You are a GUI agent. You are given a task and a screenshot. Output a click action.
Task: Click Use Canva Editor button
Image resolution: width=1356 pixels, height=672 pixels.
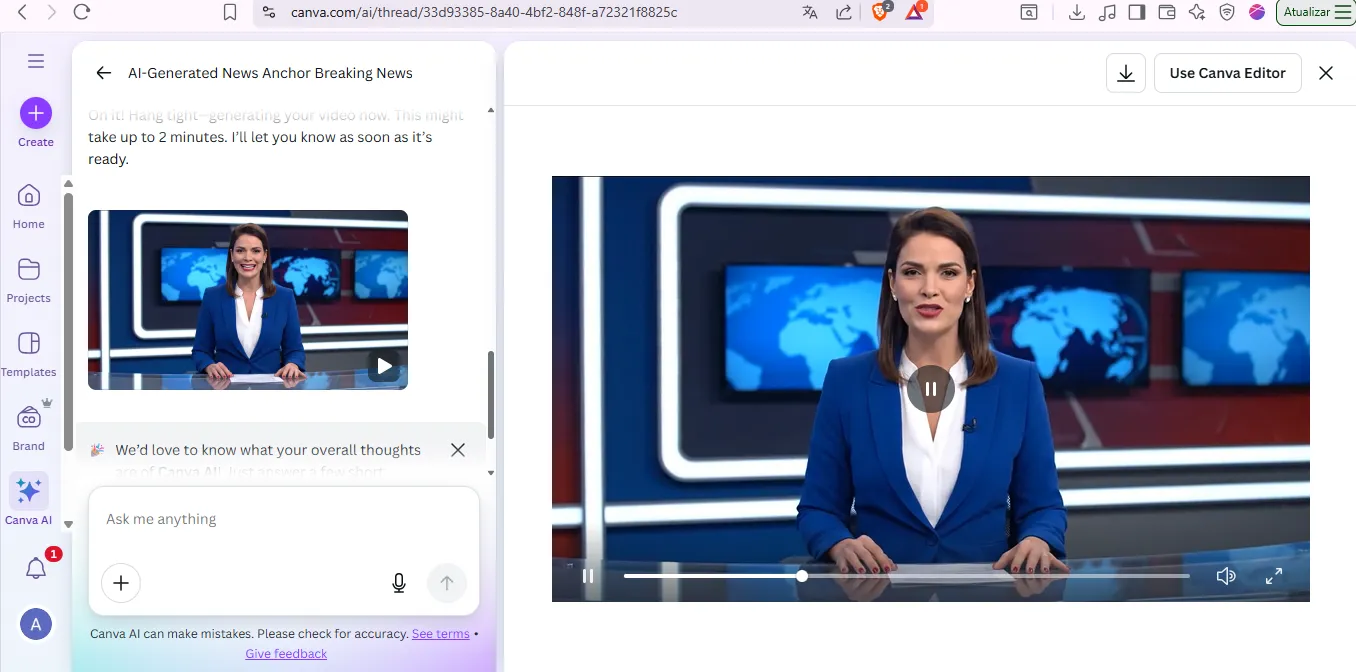tap(1227, 73)
